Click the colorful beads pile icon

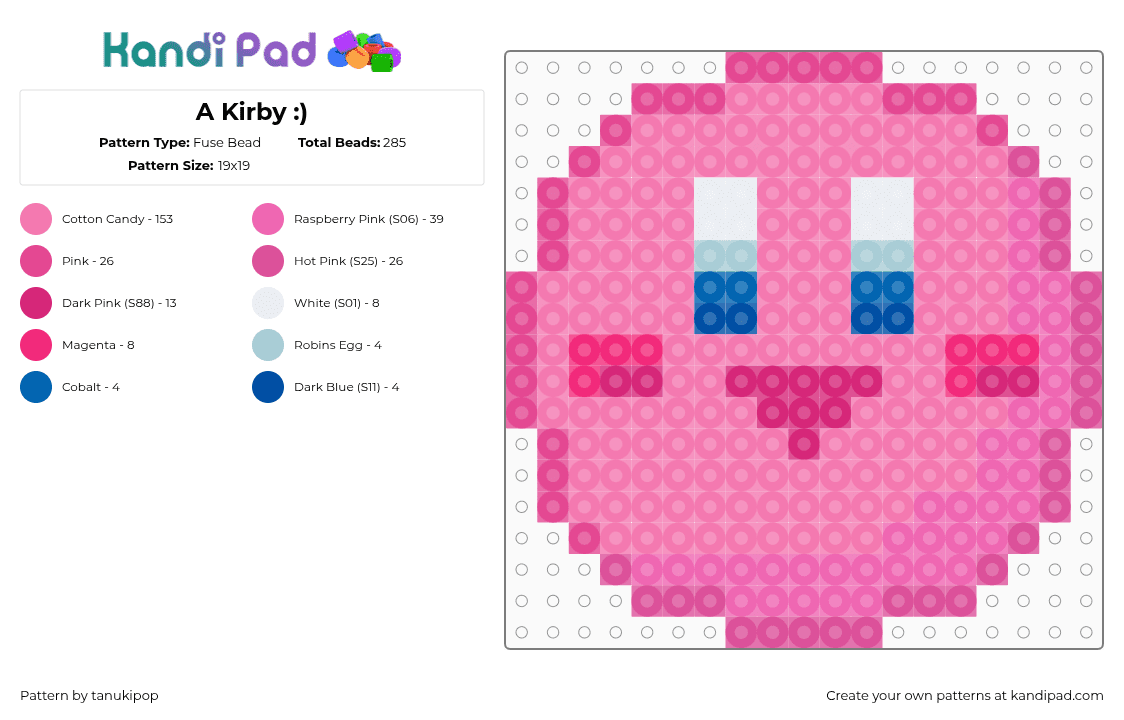[x=364, y=52]
